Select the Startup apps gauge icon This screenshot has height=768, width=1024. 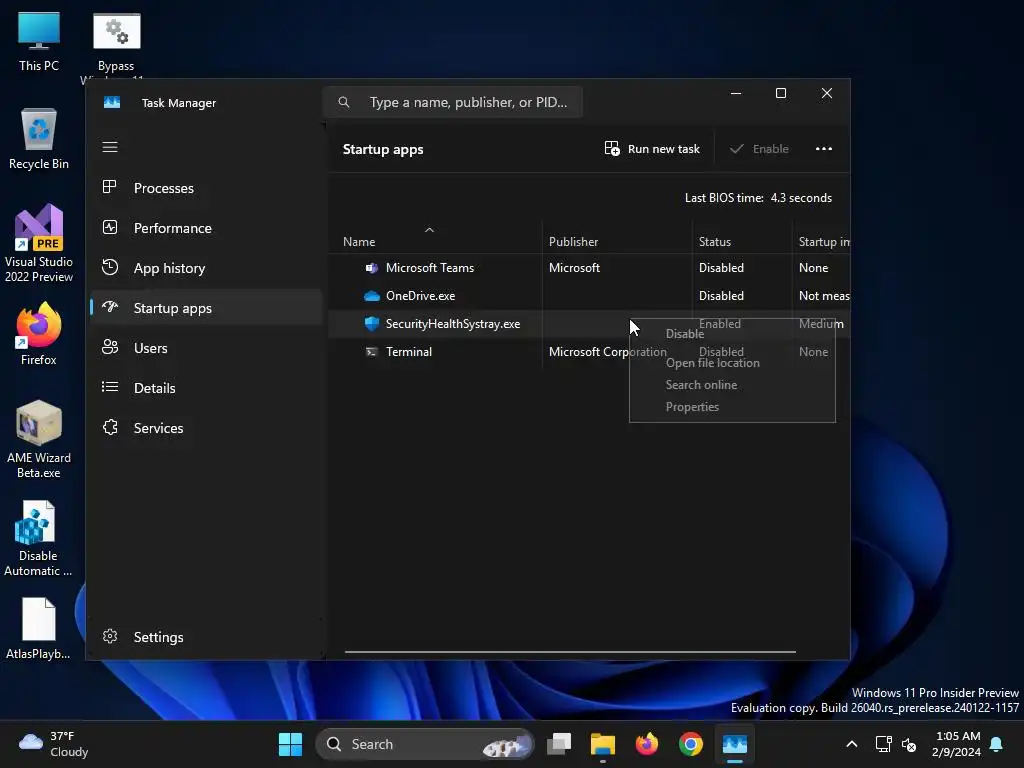click(x=110, y=307)
